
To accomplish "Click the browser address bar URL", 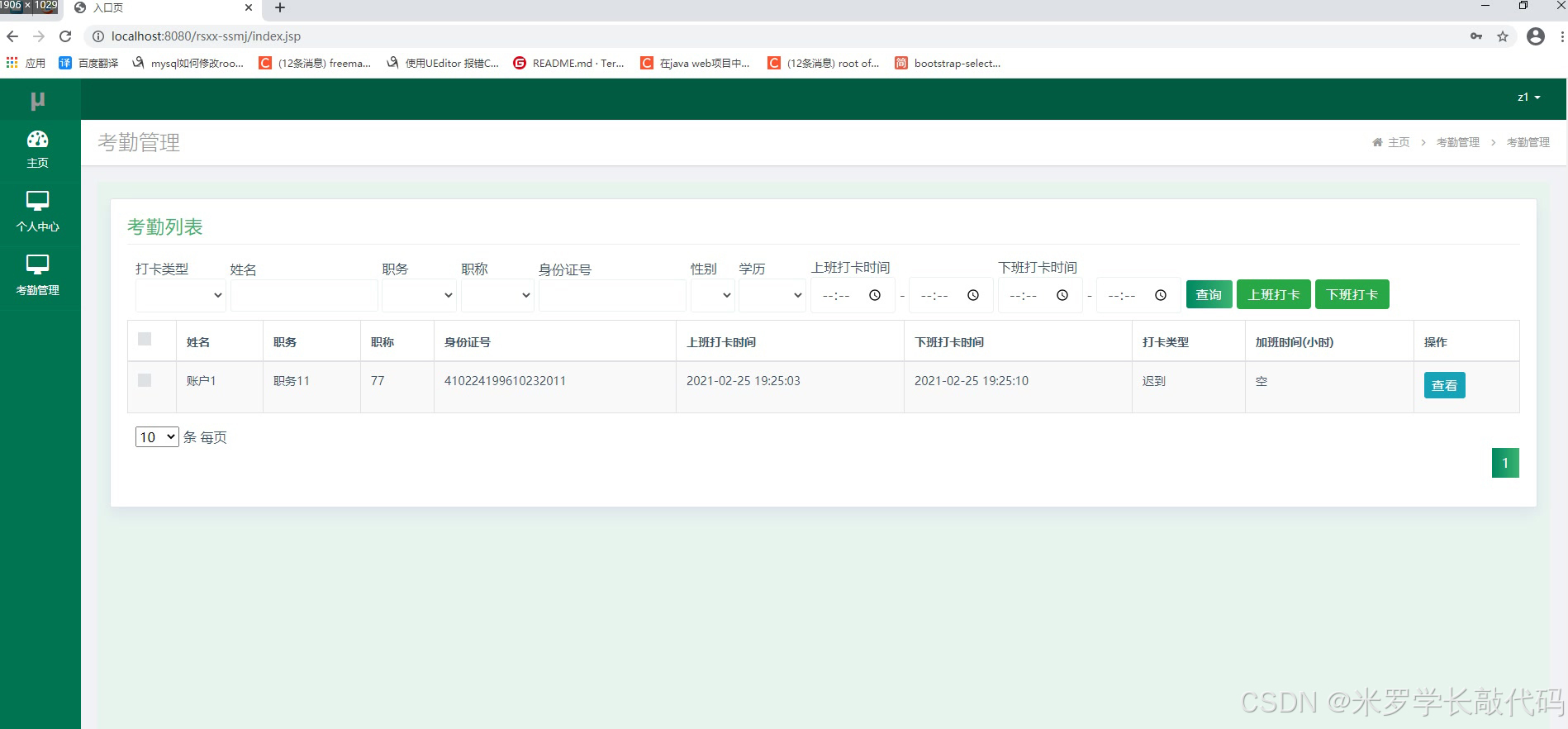I will click(x=206, y=36).
